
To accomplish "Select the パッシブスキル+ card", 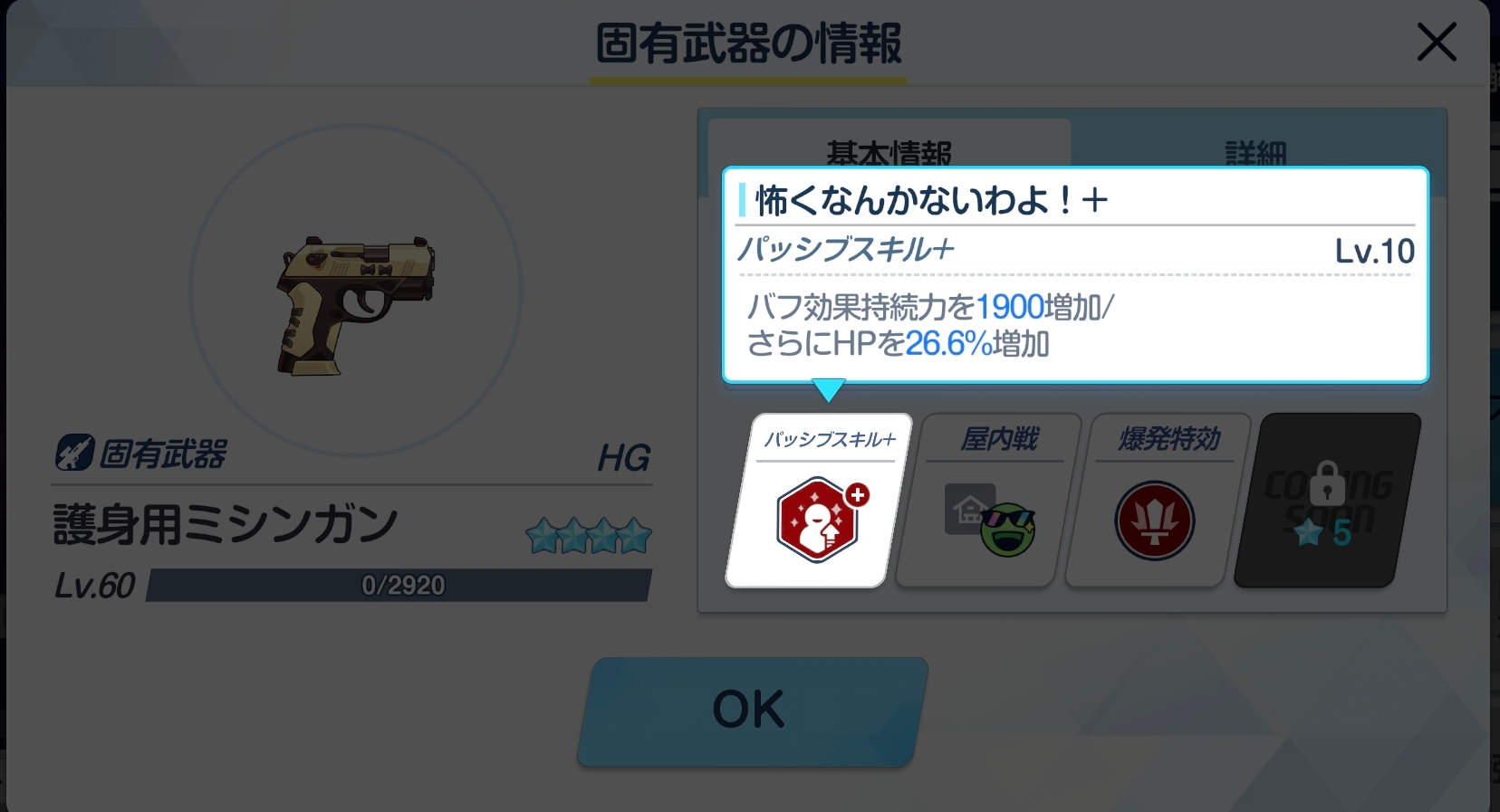I will pyautogui.click(x=819, y=501).
